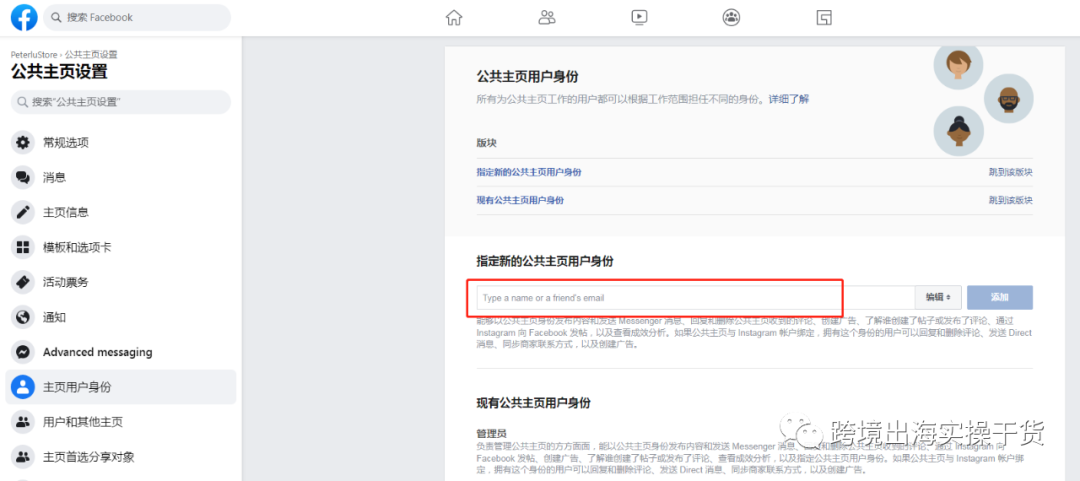Open 用户和其他主页 in the sidebar
Screen dimensions: 1080x481
pyautogui.click(x=121, y=422)
